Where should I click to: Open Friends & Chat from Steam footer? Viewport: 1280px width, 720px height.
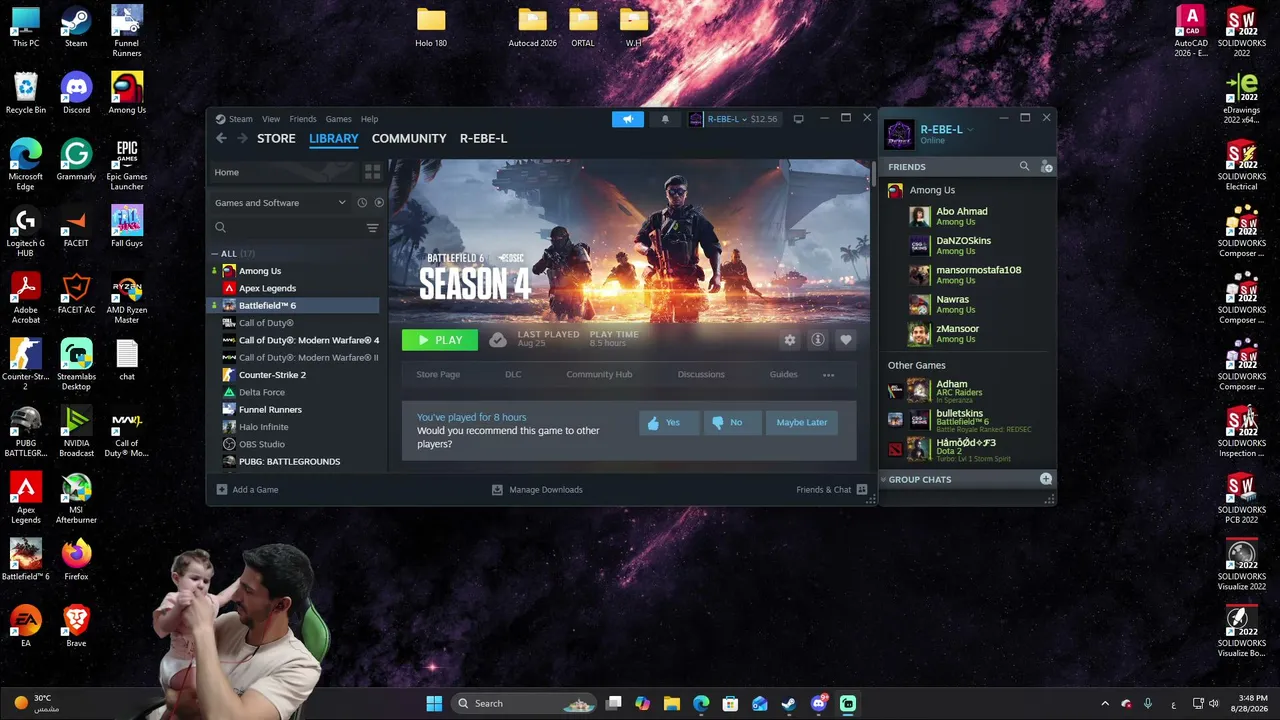(831, 490)
